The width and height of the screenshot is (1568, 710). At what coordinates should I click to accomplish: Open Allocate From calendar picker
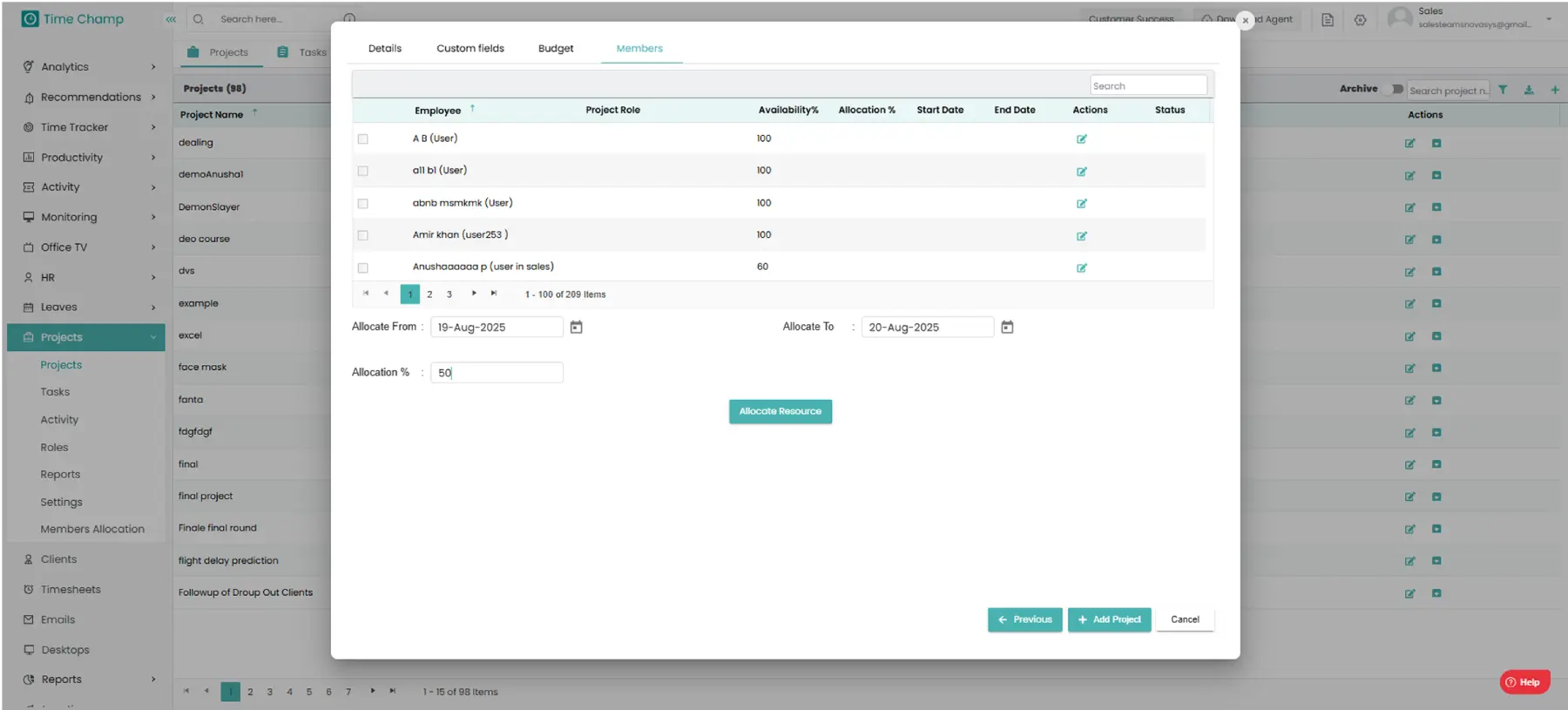[x=576, y=328]
